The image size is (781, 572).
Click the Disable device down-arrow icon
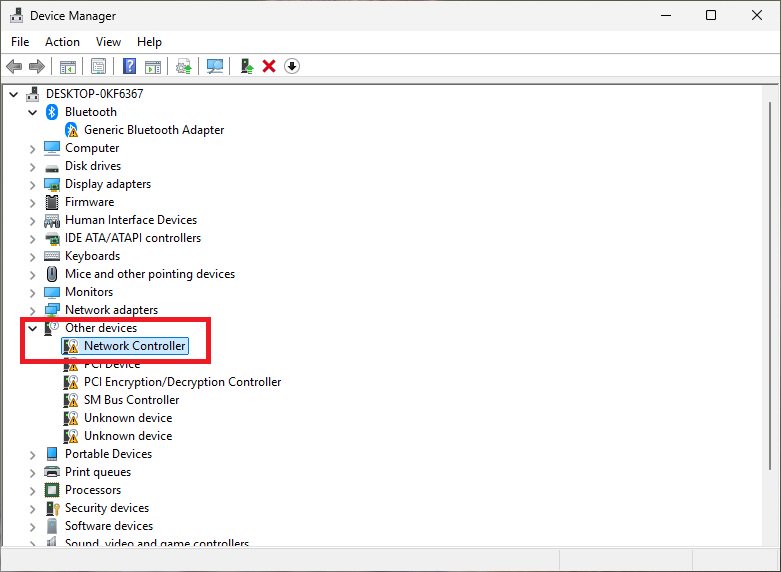[x=292, y=66]
